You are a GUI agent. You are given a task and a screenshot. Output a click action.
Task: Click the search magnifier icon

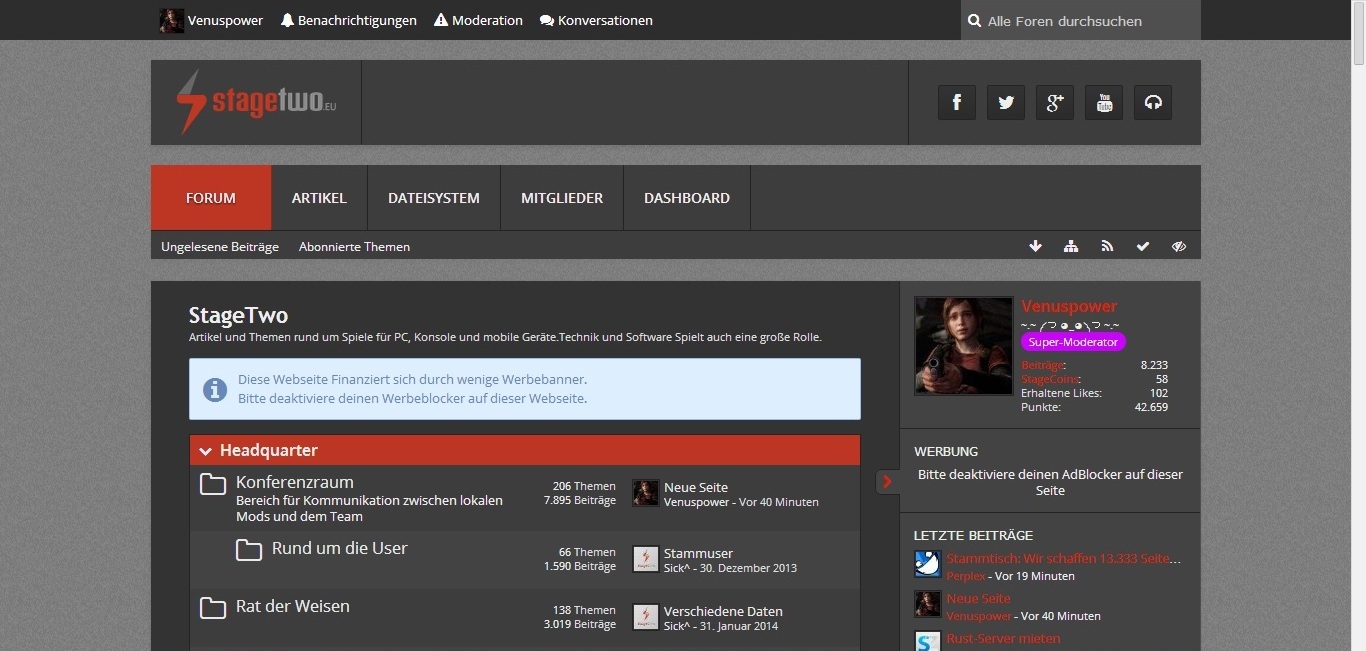975,21
